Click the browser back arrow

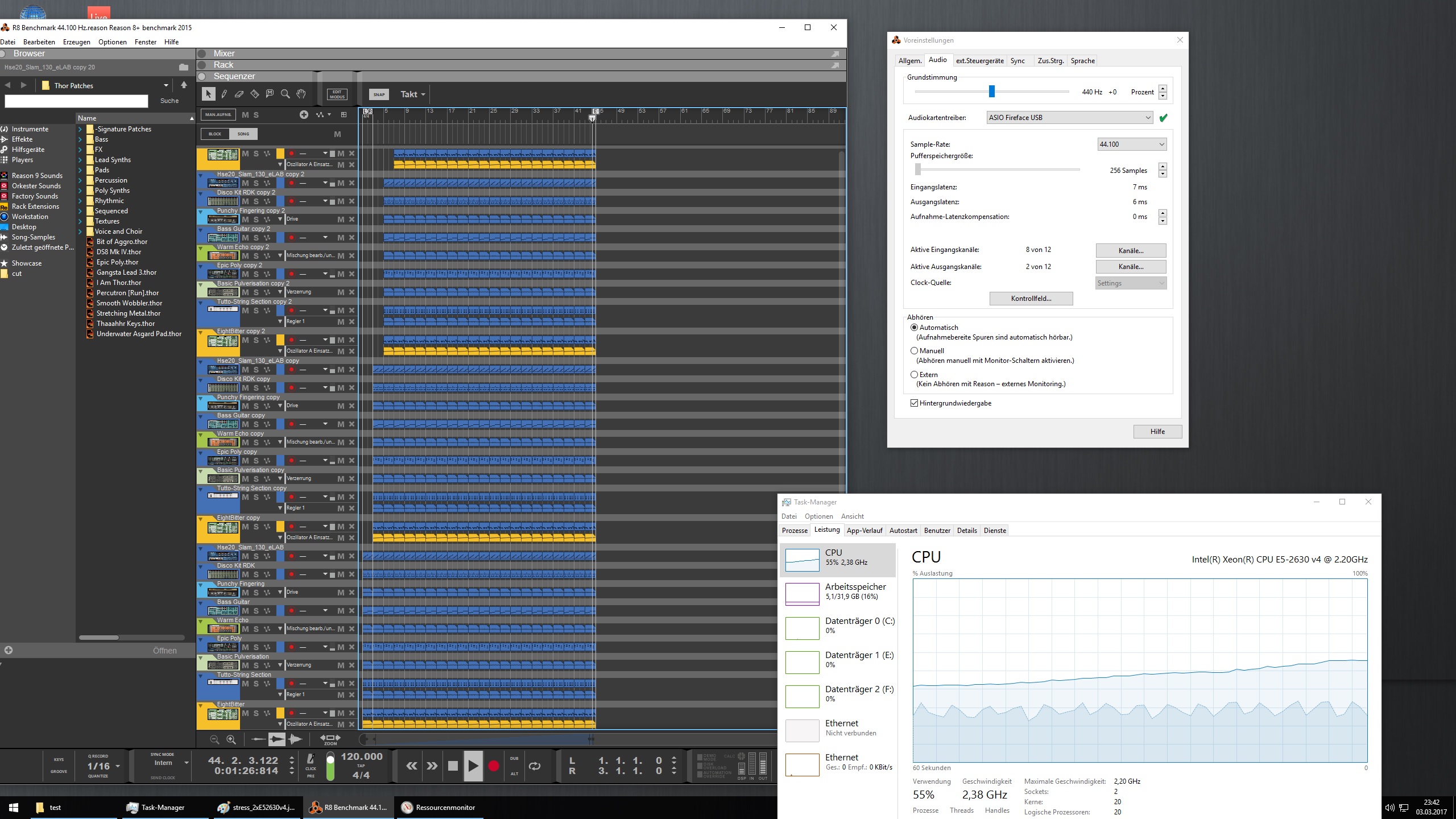coord(7,85)
